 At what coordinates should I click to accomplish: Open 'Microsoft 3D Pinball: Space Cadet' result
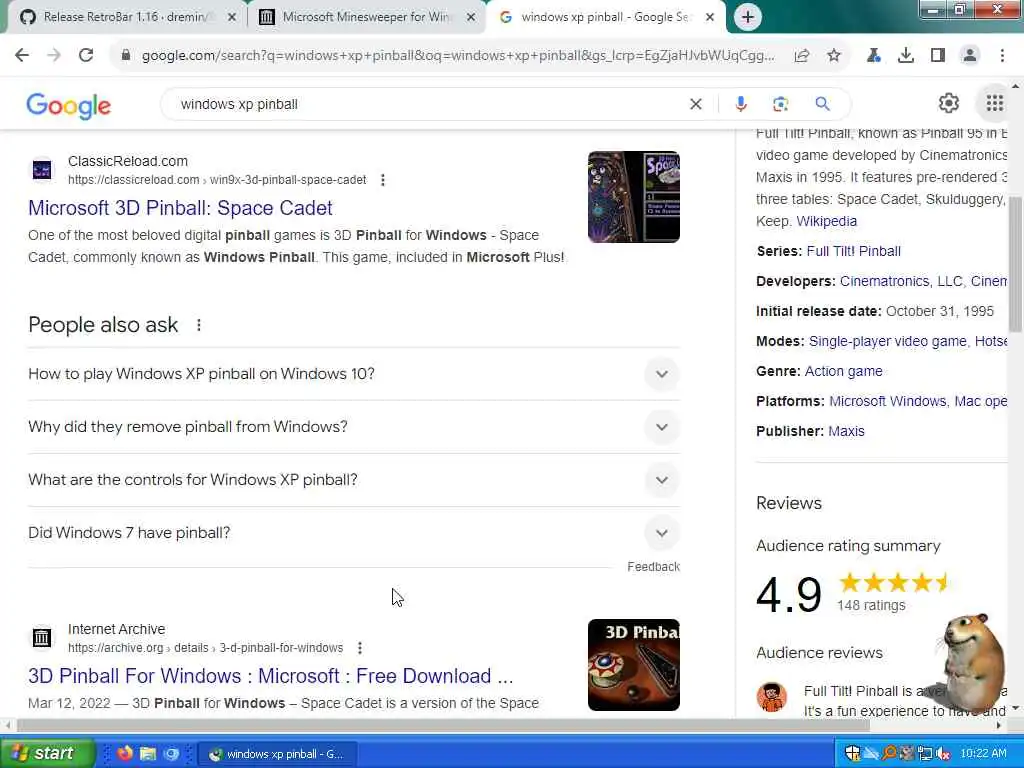pyautogui.click(x=180, y=208)
